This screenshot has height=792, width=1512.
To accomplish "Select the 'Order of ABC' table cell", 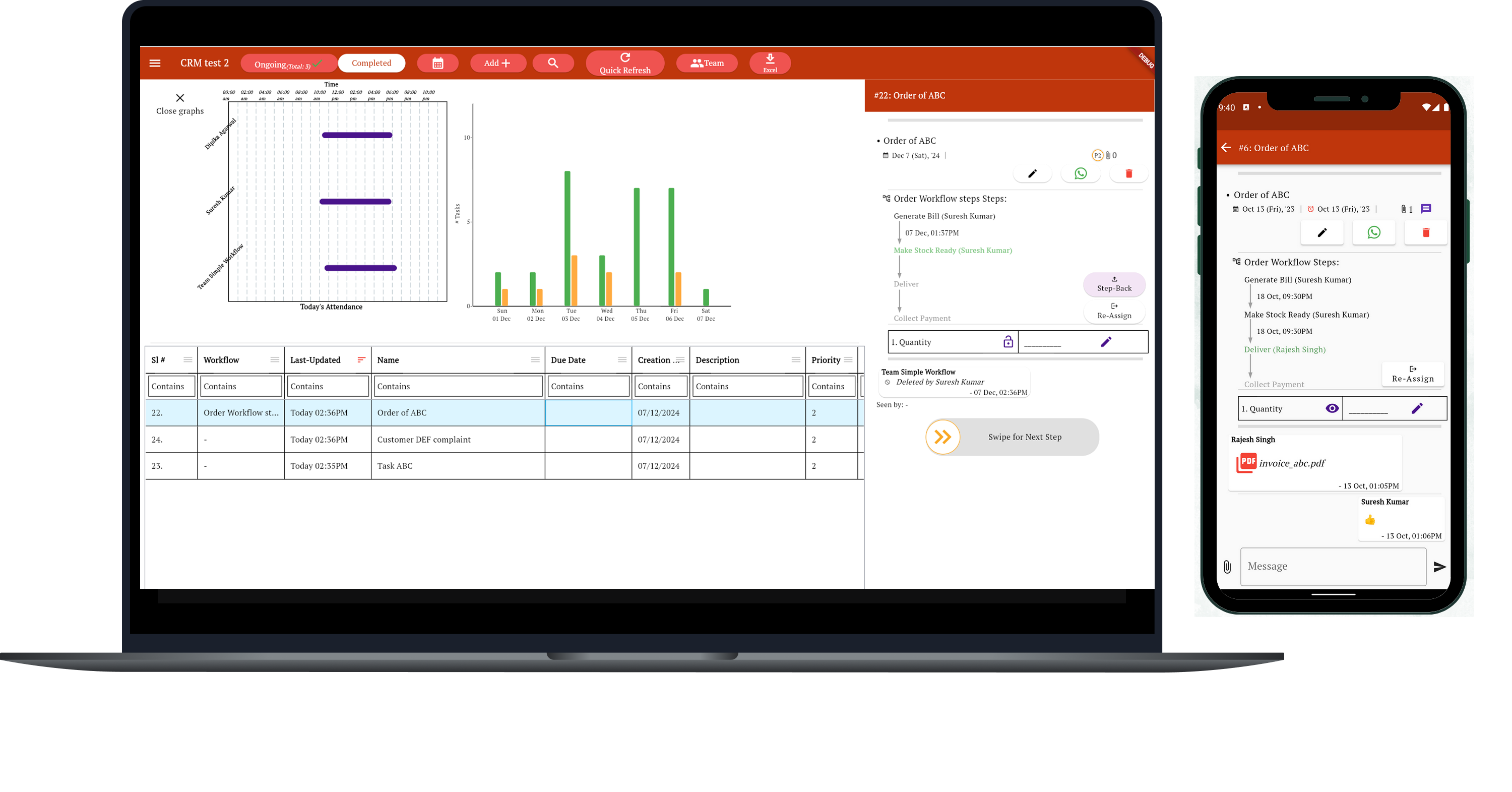I will pos(458,413).
